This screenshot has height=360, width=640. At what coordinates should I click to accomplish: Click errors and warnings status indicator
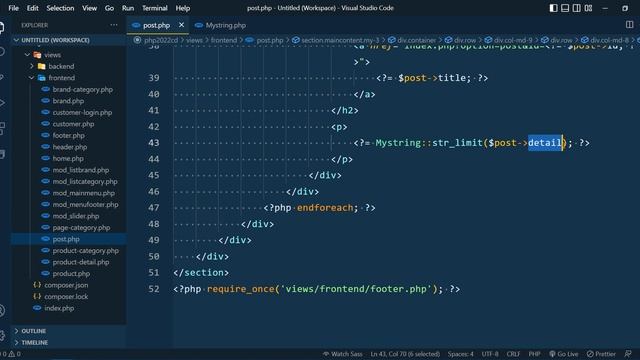point(11,354)
